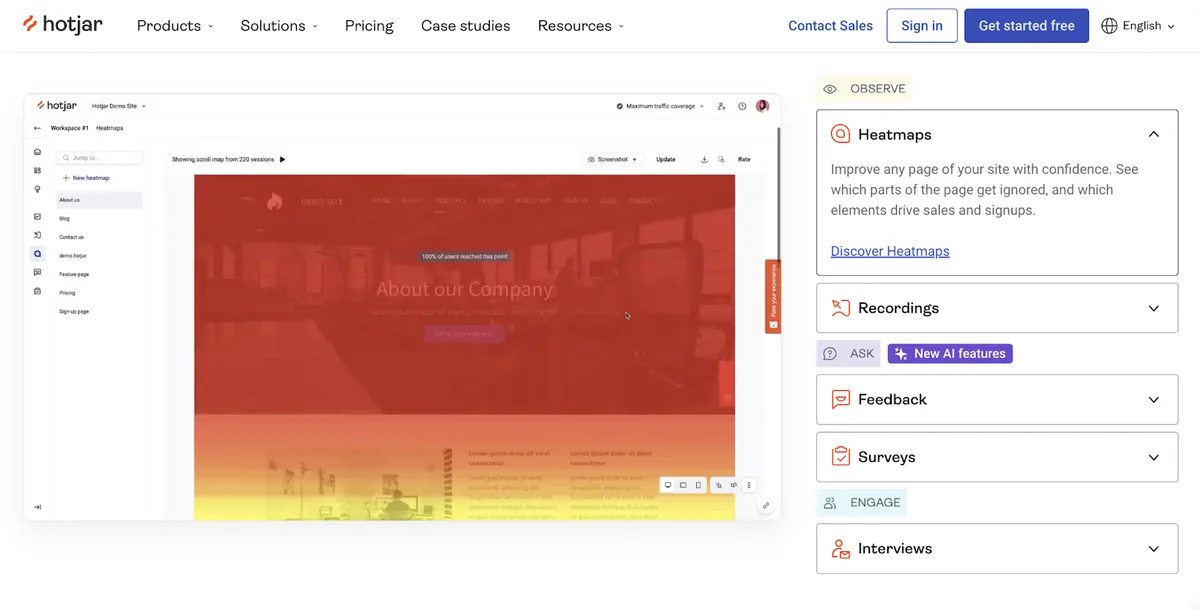Click the Heatmaps breadcrumb

click(110, 128)
